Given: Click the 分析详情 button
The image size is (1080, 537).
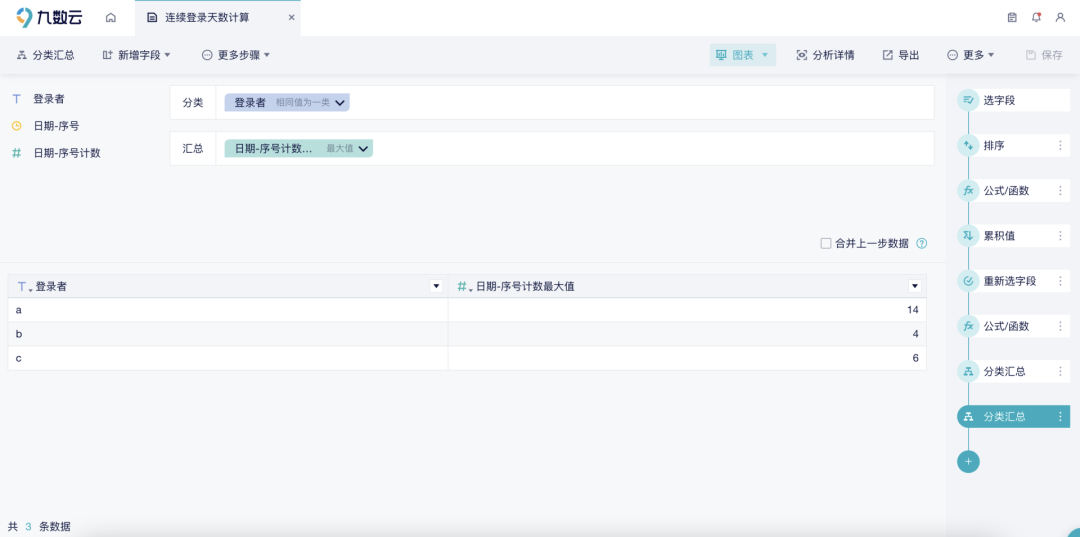Looking at the screenshot, I should (825, 55).
